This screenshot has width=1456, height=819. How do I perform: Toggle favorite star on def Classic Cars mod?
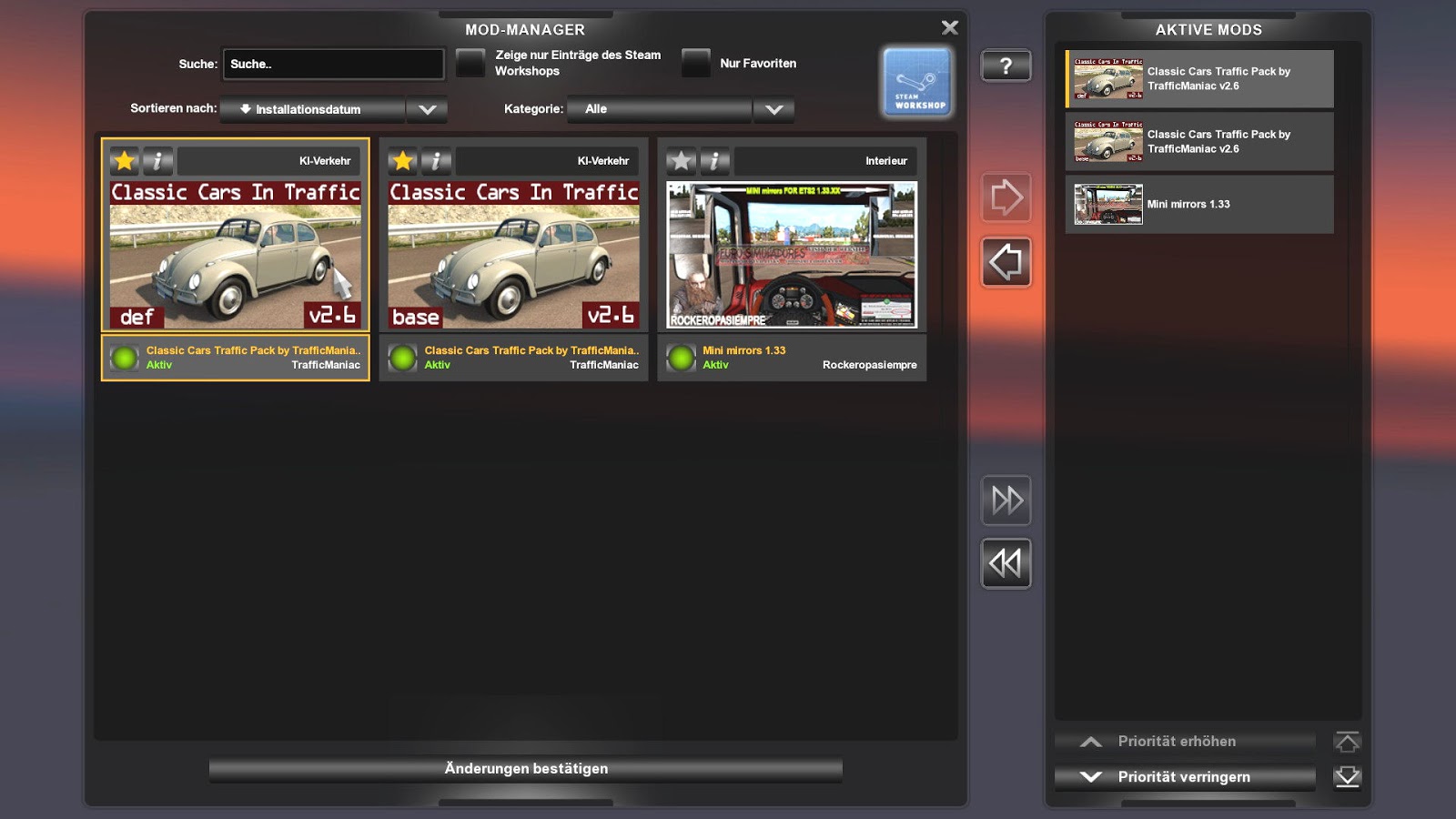pyautogui.click(x=125, y=161)
